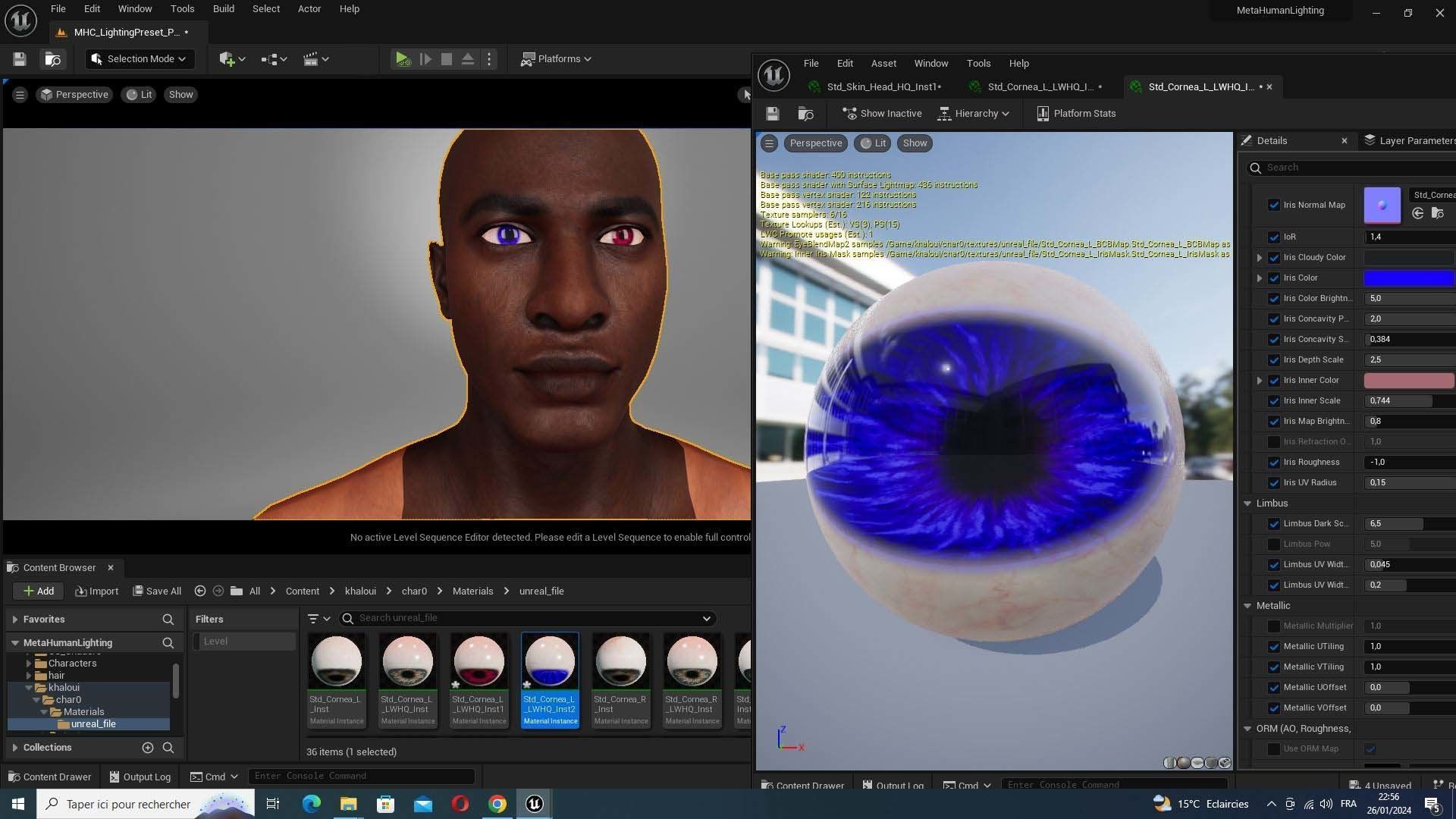This screenshot has width=1456, height=819.
Task: Click the use-selected-asset arrow under Iris Normal Map
Action: 1417,214
